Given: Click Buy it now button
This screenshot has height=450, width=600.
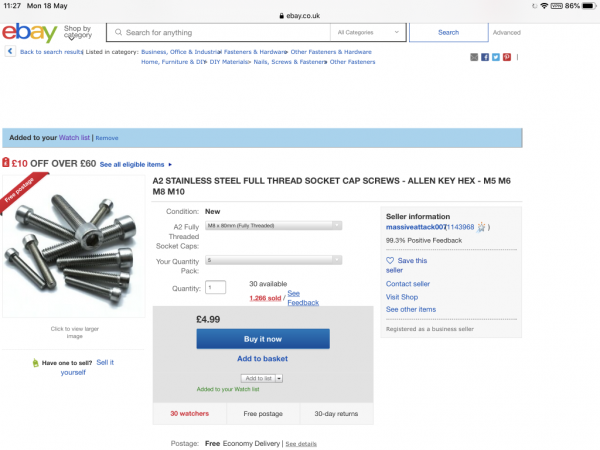Looking at the screenshot, I should coord(262,338).
